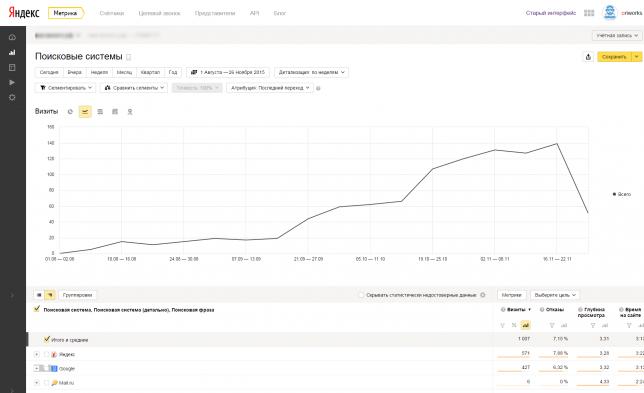Image resolution: width=644 pixels, height=393 pixels.
Task: Expand the Яндекс row in table
Action: (37, 354)
